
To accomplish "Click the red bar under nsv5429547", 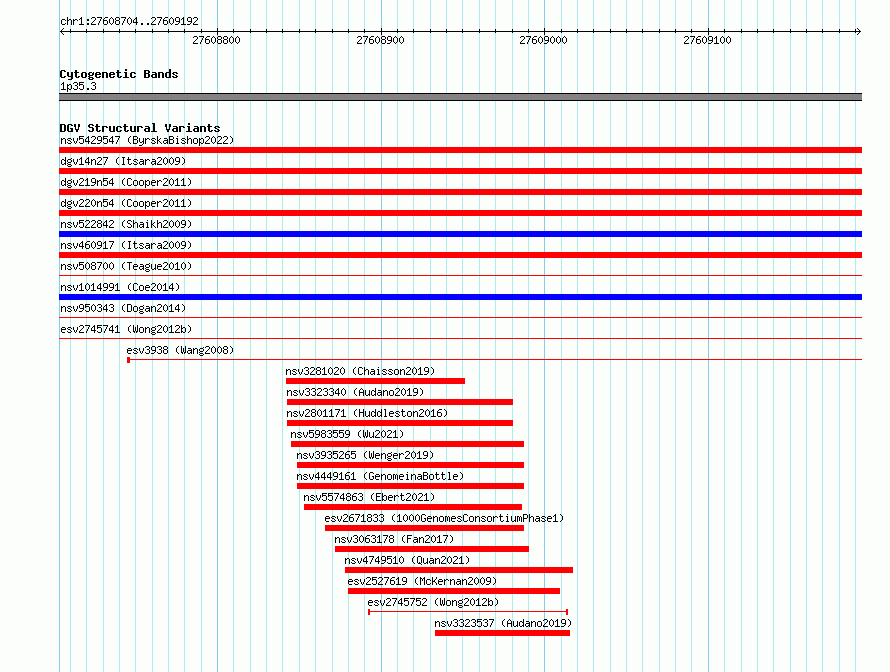I will click(x=460, y=150).
